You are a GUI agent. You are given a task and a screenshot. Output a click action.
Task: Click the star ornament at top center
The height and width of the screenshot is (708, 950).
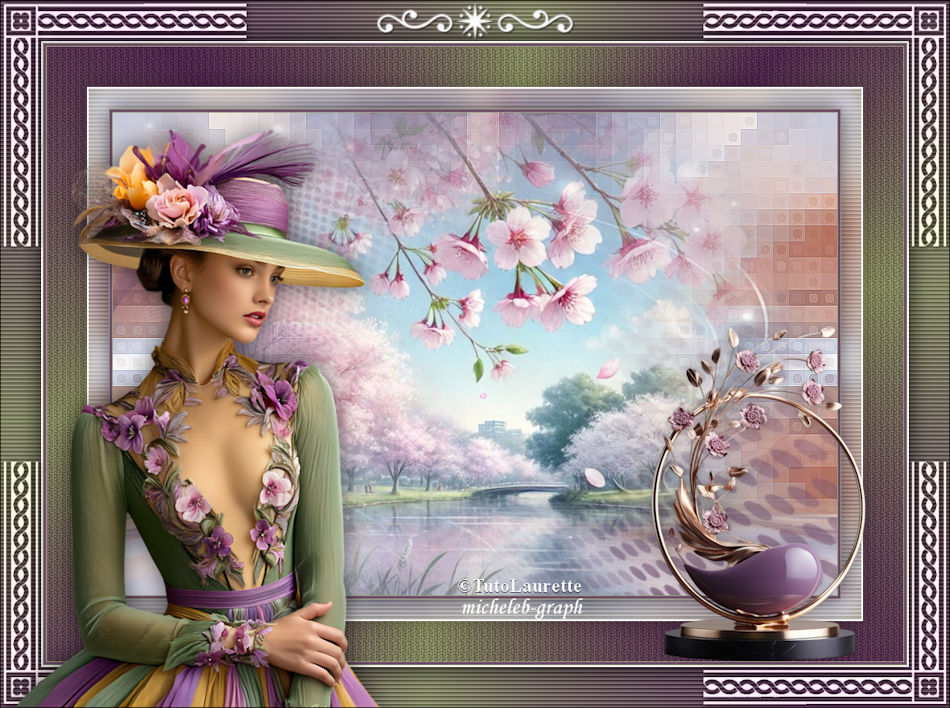[474, 20]
